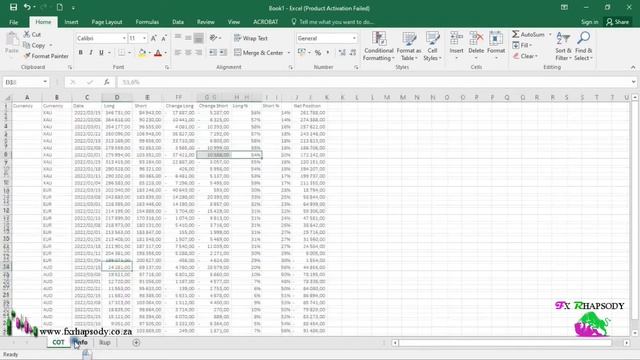Apply the yellow Fill Color bucket
Screen dimensions: 640x360
(x=142, y=53)
